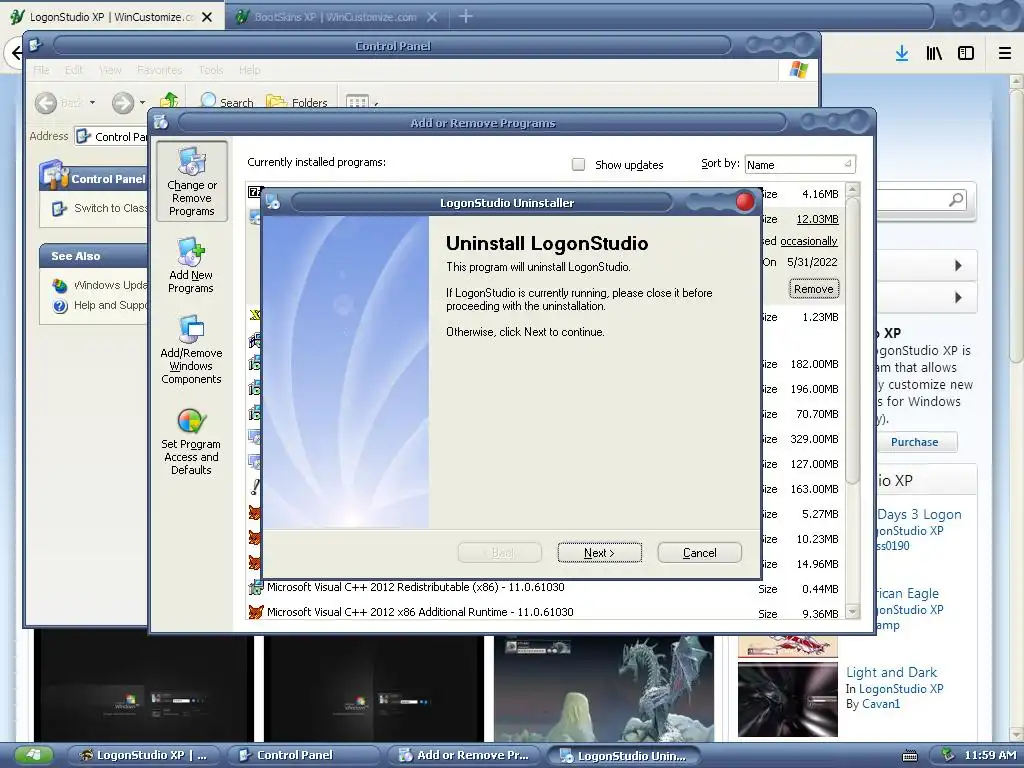Click the search magnifier on the webpage

pyautogui.click(x=955, y=199)
